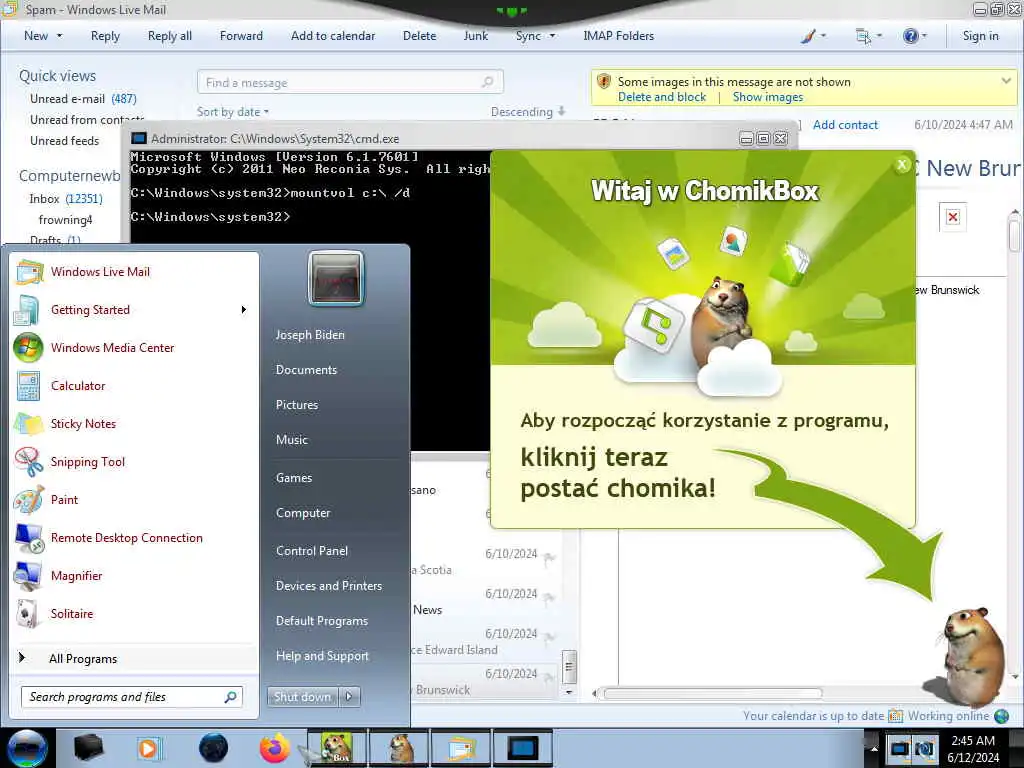Click Junk in Live Mail toolbar
Screen dimensions: 1024x768
click(x=475, y=36)
